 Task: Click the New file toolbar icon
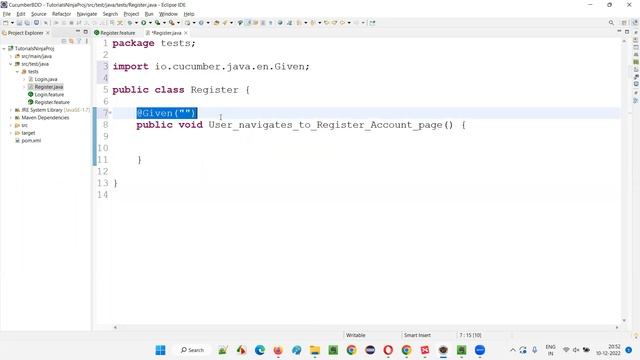coord(6,23)
